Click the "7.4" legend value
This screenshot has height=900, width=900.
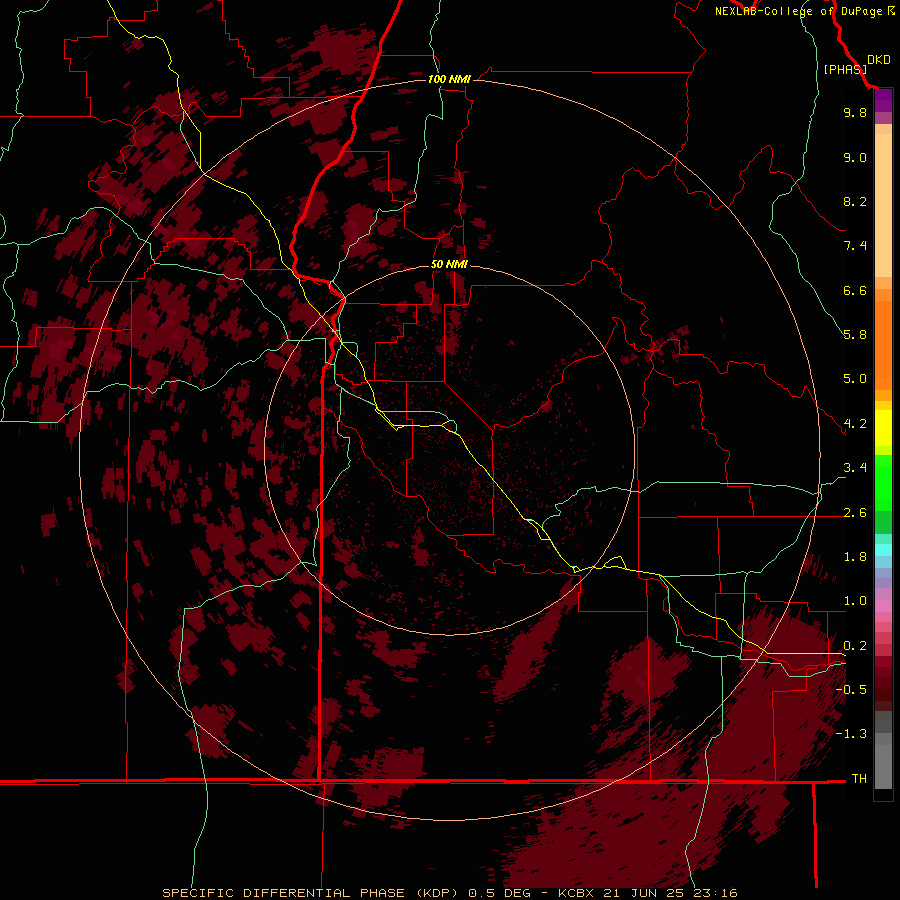click(855, 246)
